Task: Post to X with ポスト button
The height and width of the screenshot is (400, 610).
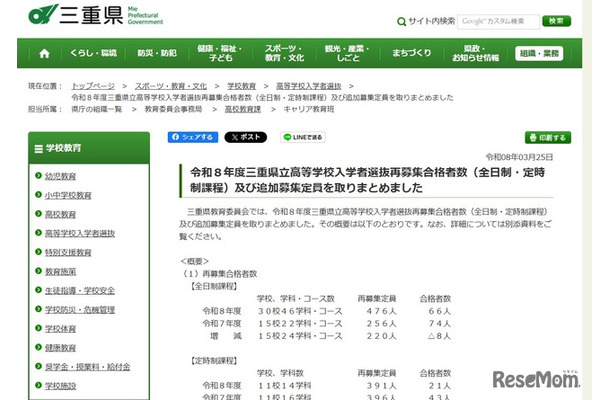Action: tap(245, 137)
